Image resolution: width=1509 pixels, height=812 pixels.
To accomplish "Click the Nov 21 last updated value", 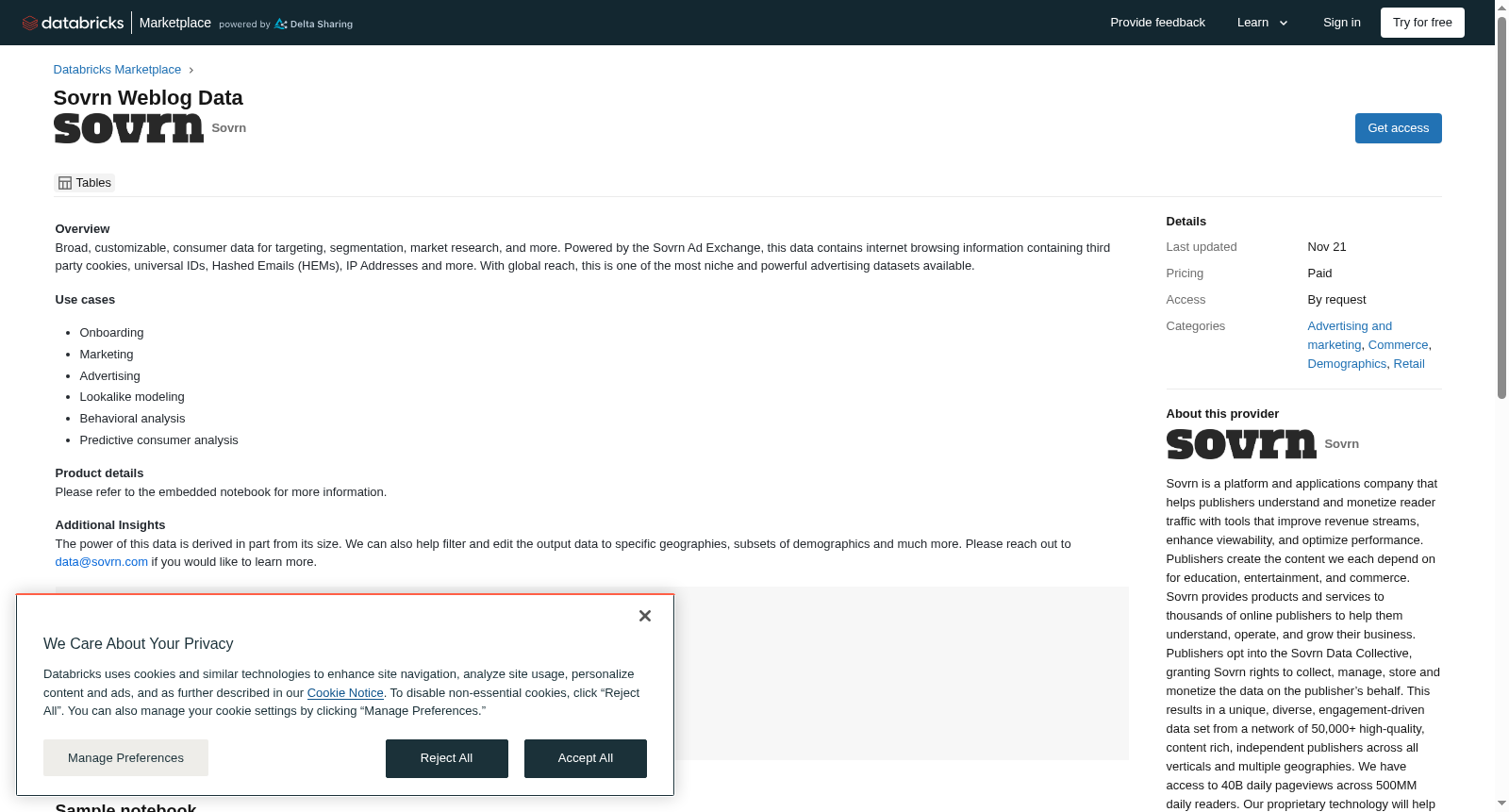I will (1327, 247).
